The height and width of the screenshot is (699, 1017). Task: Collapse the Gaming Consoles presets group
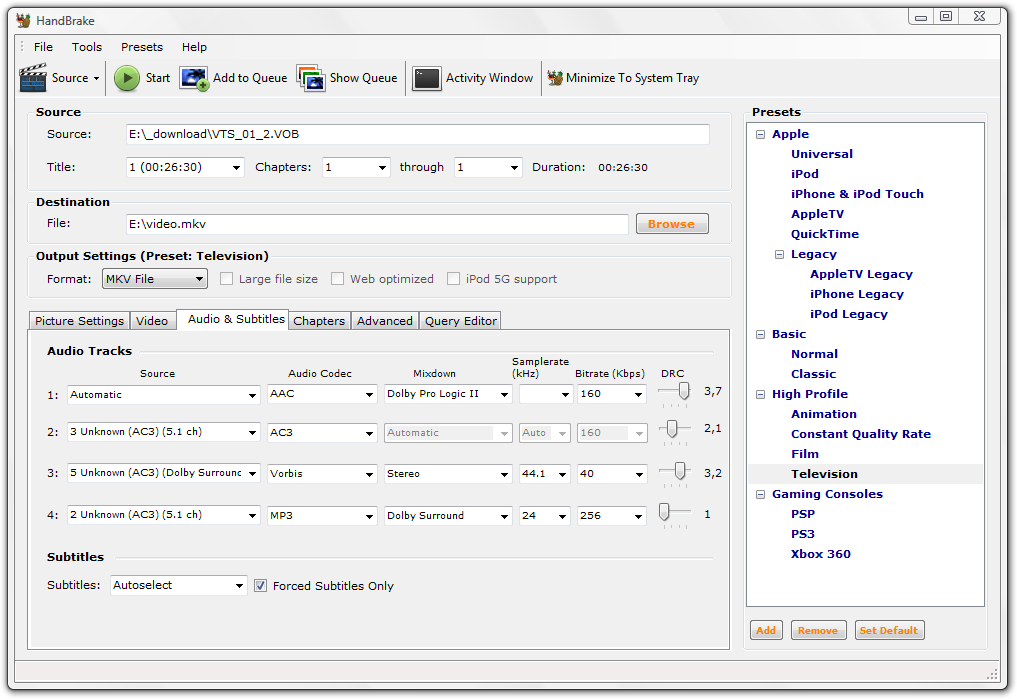[x=760, y=495]
